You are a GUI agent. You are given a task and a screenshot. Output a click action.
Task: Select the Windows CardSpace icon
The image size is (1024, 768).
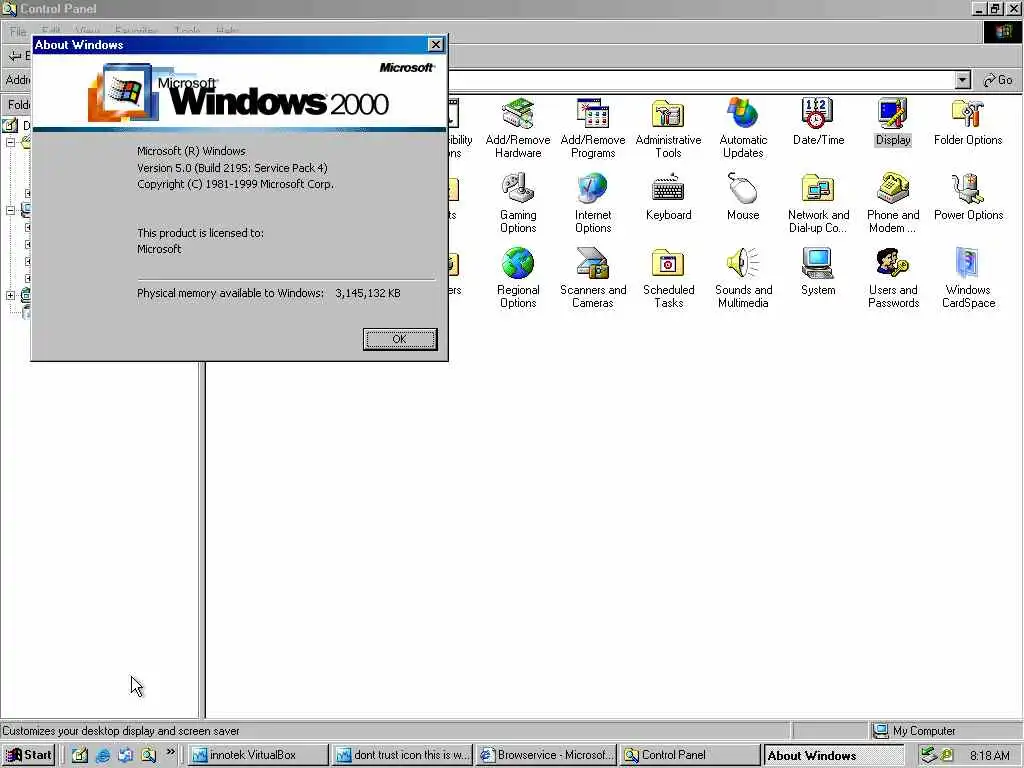[x=968, y=278]
